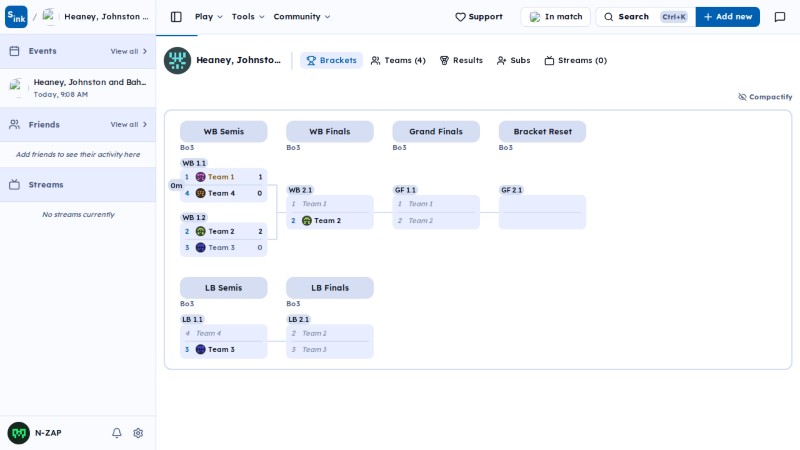Toggle the sidebar panel icon

point(176,17)
